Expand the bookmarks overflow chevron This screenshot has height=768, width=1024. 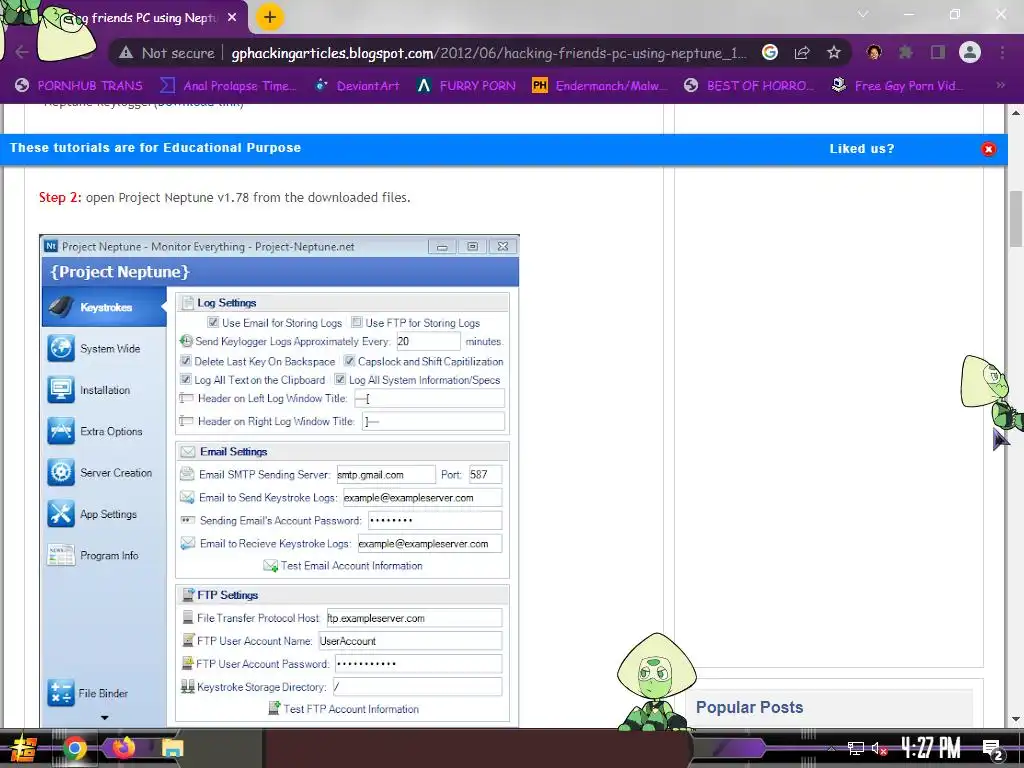pyautogui.click(x=1000, y=85)
